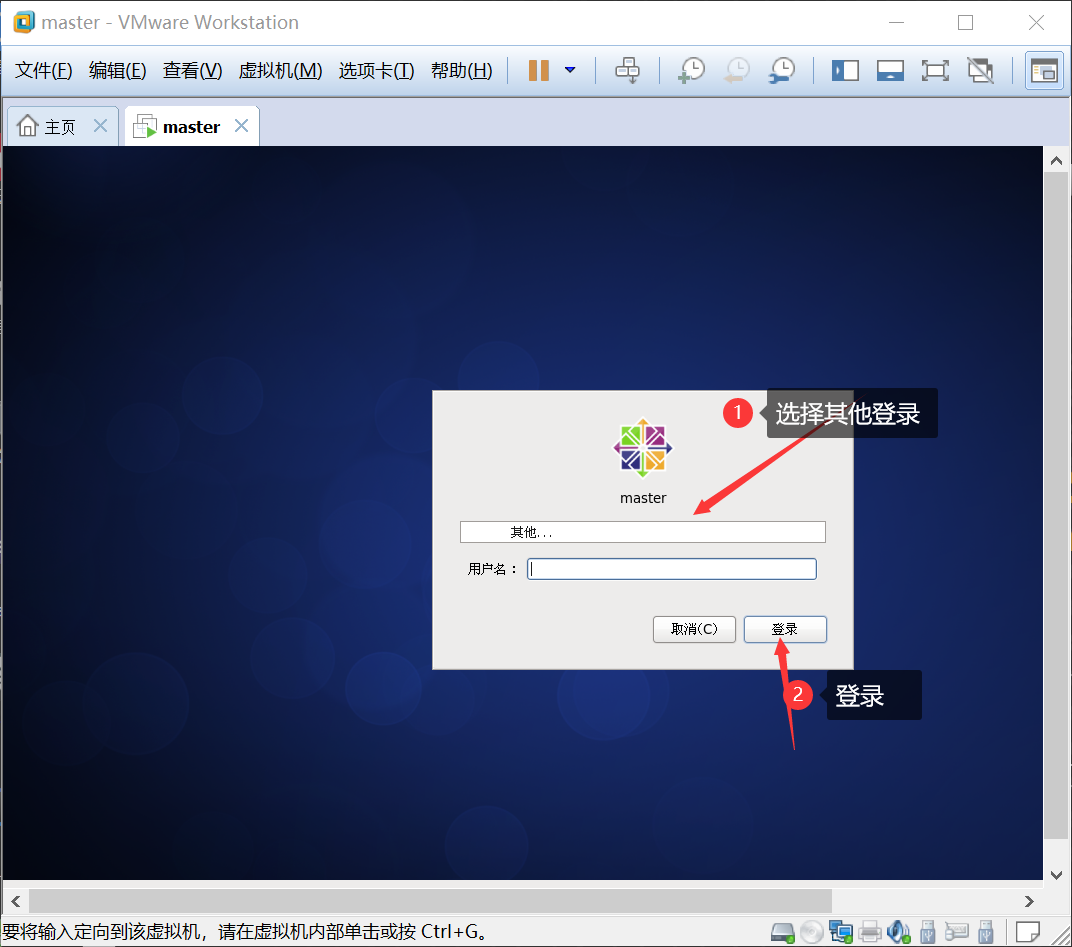Image resolution: width=1072 pixels, height=947 pixels.
Task: Minimize the VMware Workstation window
Action: pyautogui.click(x=896, y=23)
